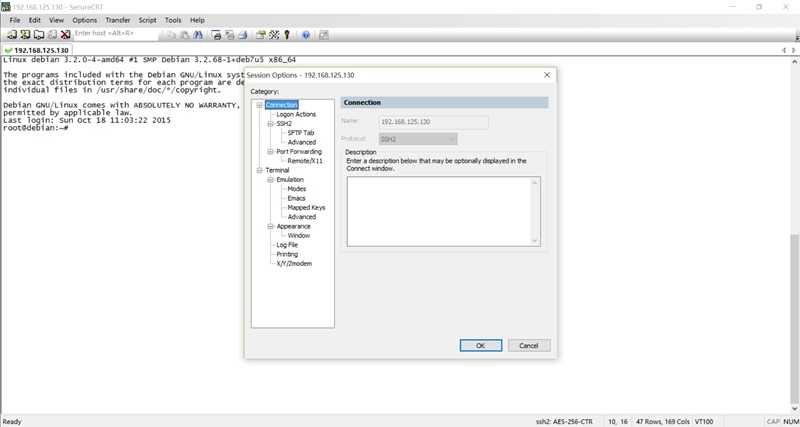Select Logon Actions in the Category tree
800x427 pixels.
[296, 114]
